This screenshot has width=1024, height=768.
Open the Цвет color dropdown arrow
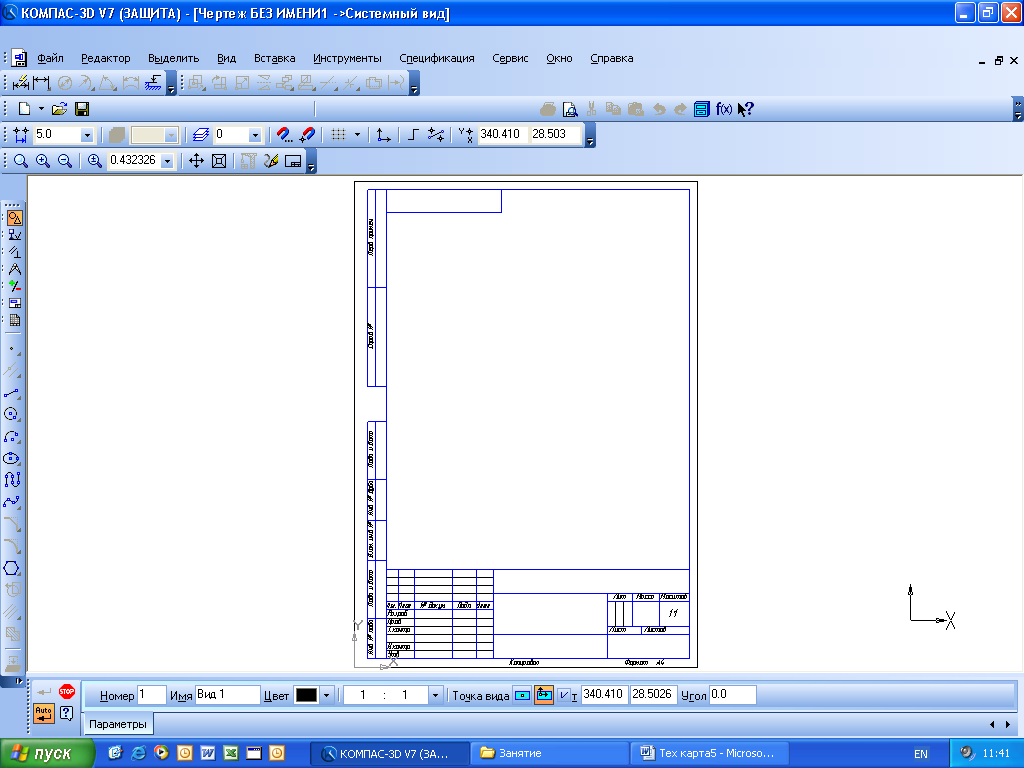pyautogui.click(x=327, y=695)
